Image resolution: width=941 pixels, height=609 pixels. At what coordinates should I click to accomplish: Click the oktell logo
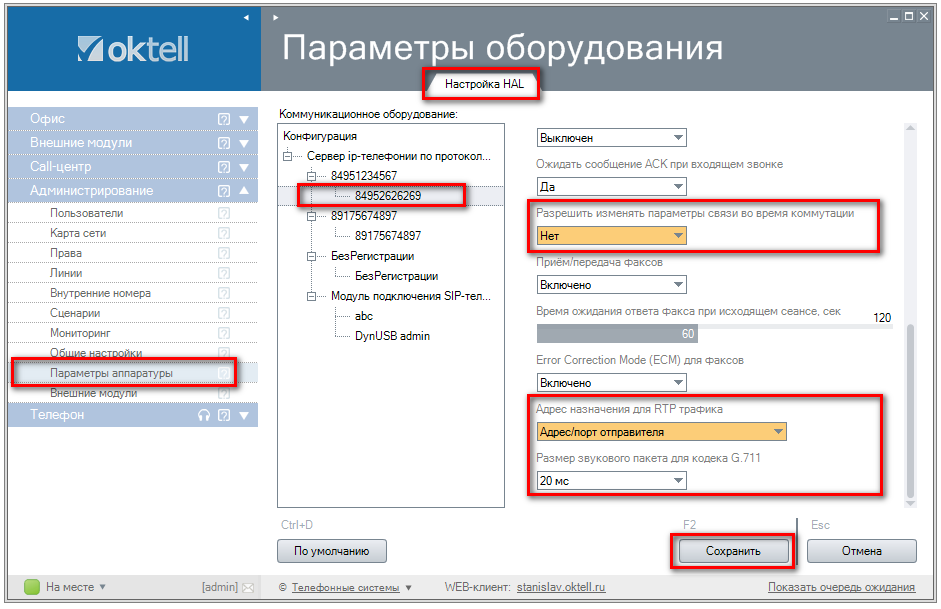coord(133,49)
